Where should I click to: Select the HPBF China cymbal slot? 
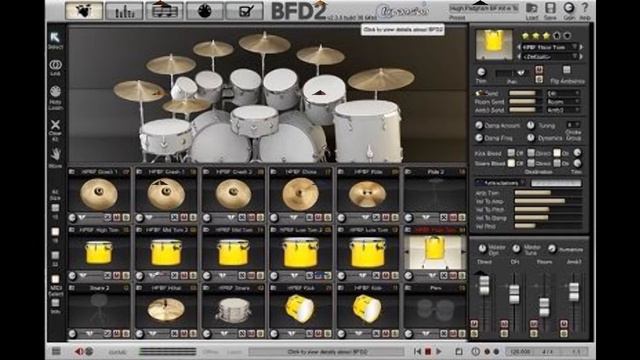point(300,194)
